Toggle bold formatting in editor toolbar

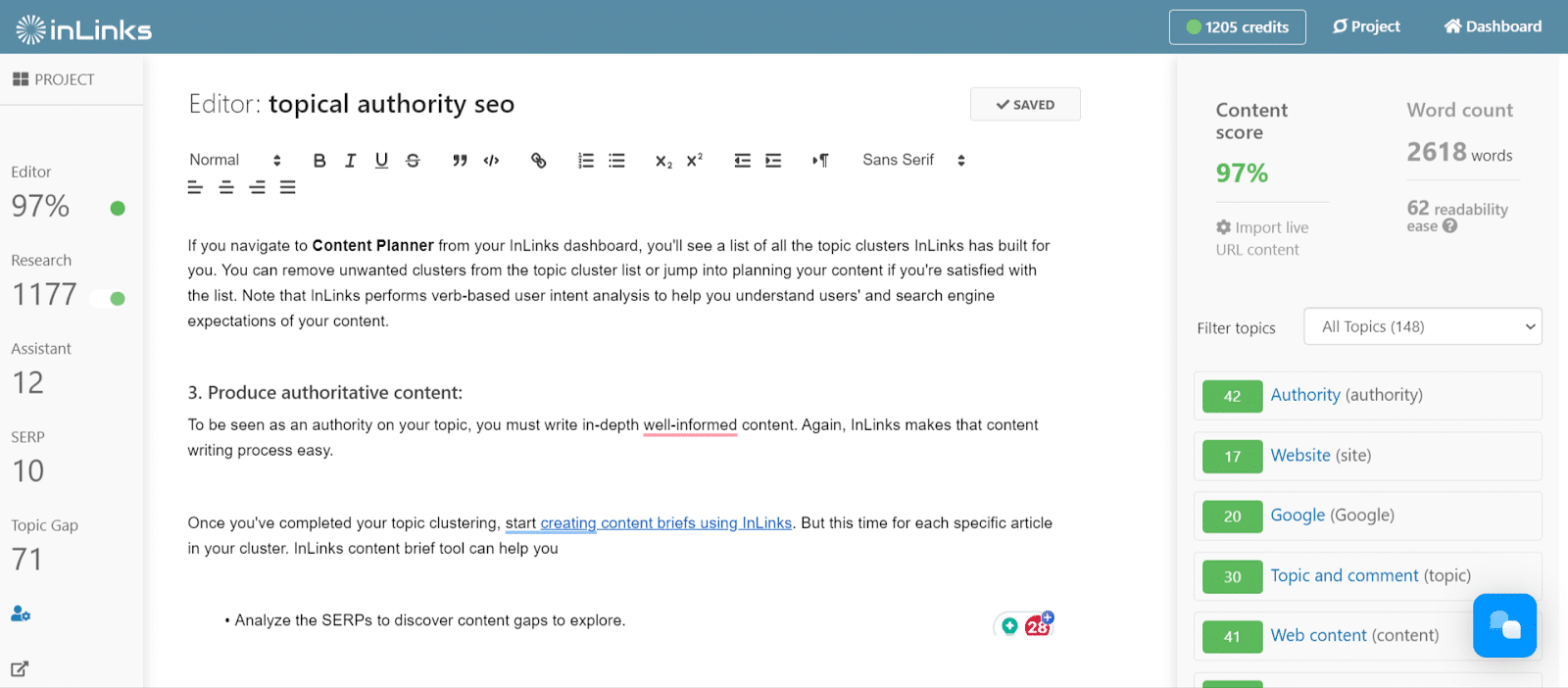click(x=319, y=161)
